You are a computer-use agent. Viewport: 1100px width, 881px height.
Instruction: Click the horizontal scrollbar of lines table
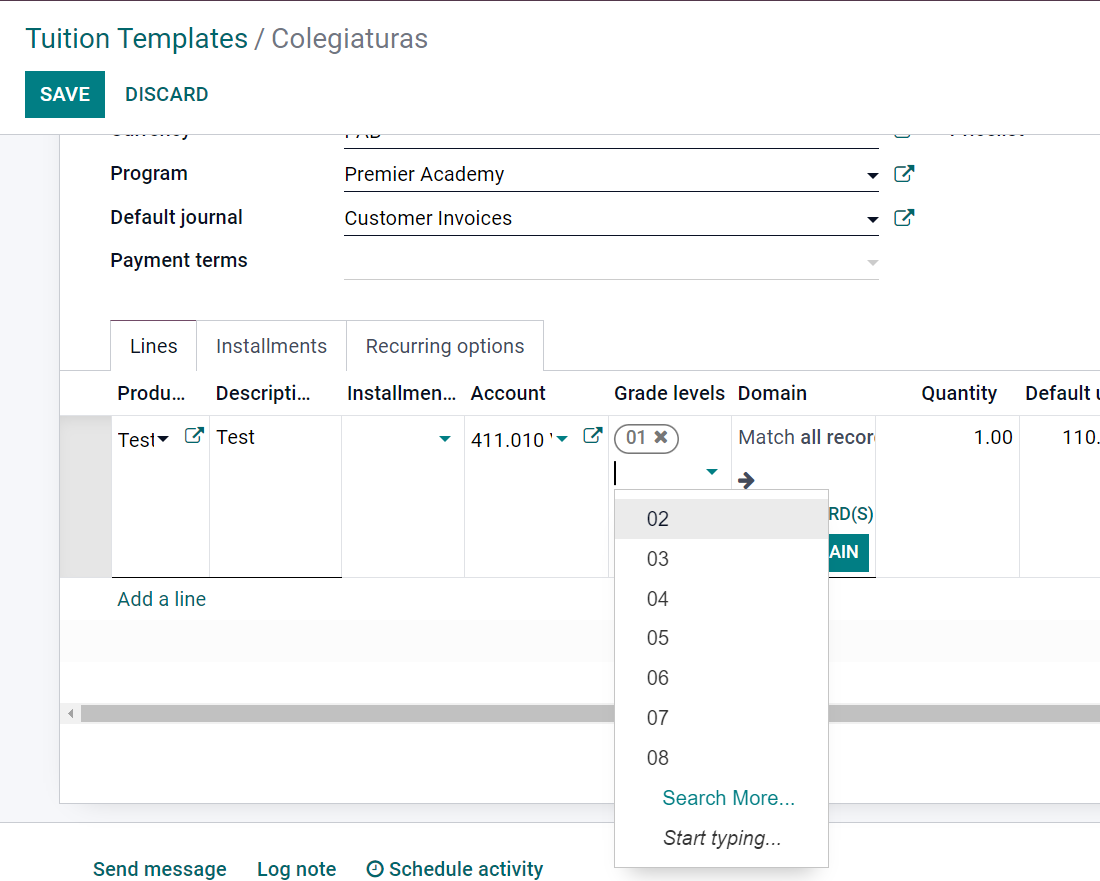coord(340,714)
